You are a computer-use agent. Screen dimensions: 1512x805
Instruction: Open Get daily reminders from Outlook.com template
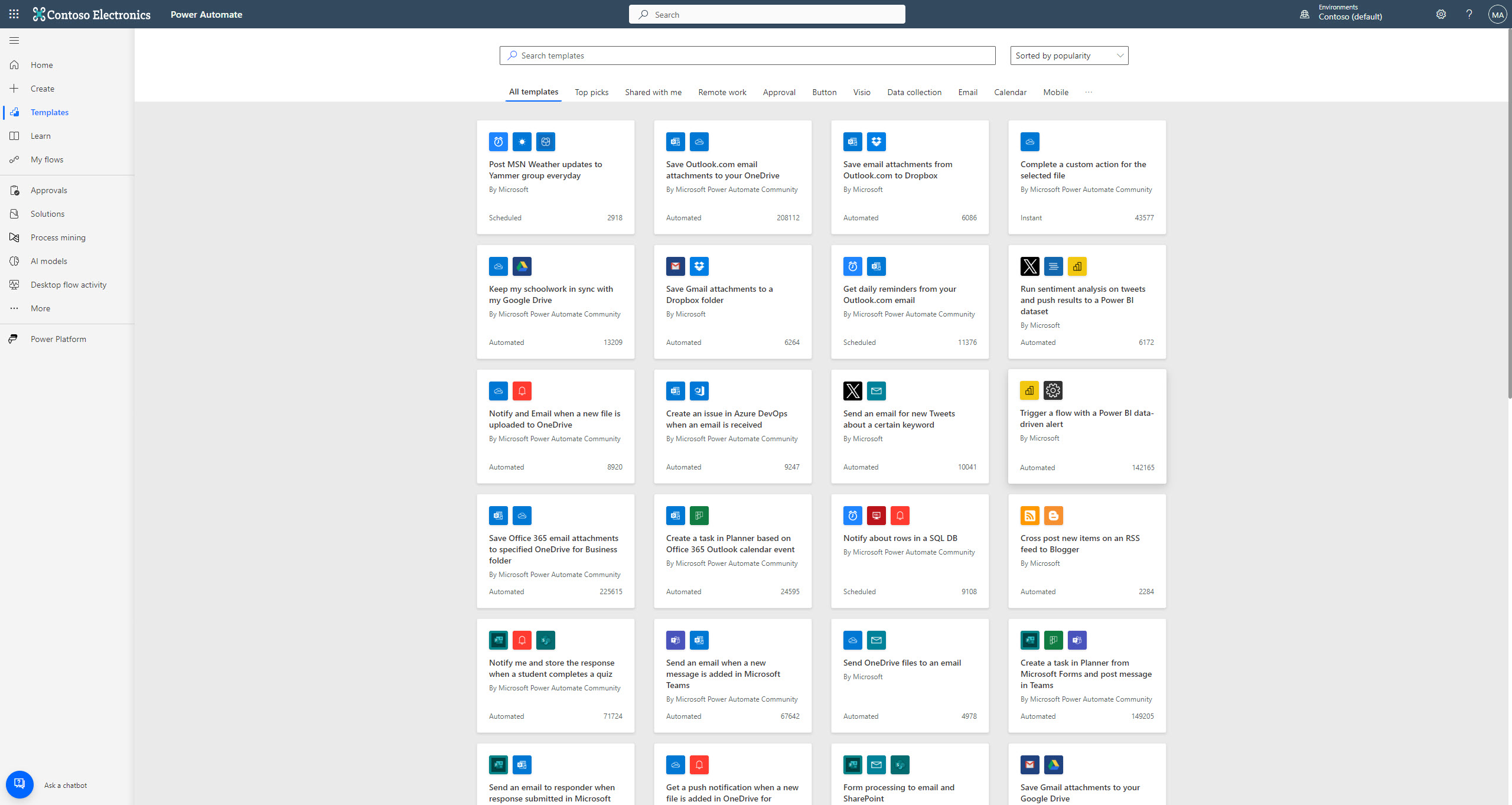pyautogui.click(x=910, y=302)
